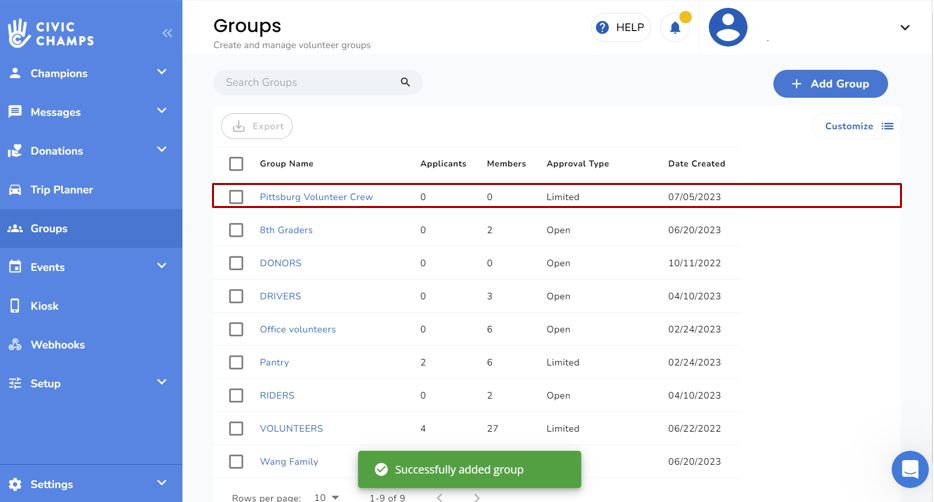Toggle the select-all groups checkbox
The image size is (934, 502).
pyautogui.click(x=236, y=164)
